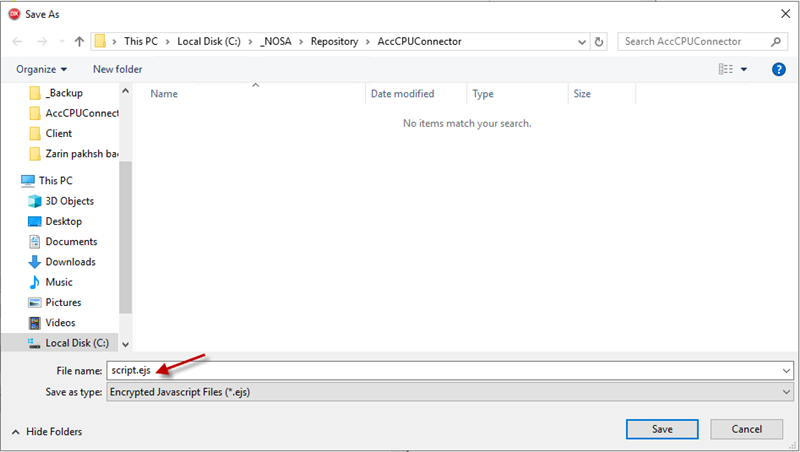Click the Up one level arrow
Image resolution: width=800 pixels, height=452 pixels.
(79, 42)
